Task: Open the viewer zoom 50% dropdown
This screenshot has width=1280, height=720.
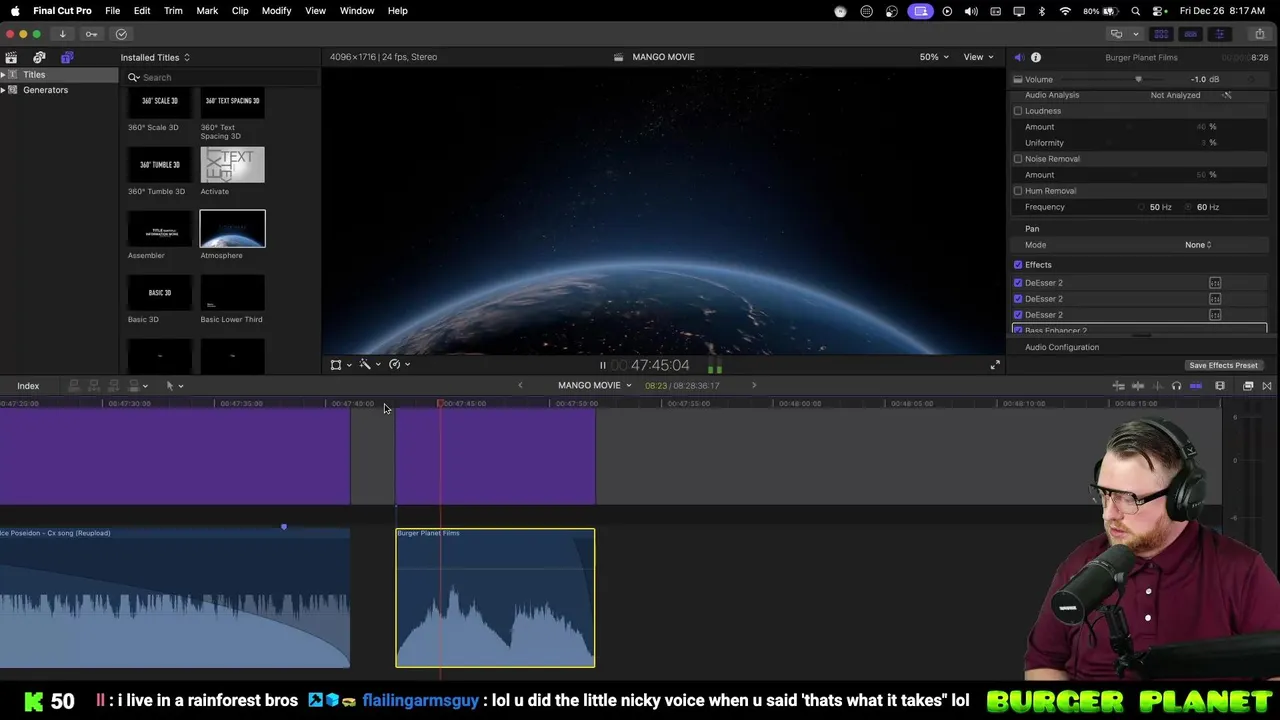Action: (x=934, y=57)
